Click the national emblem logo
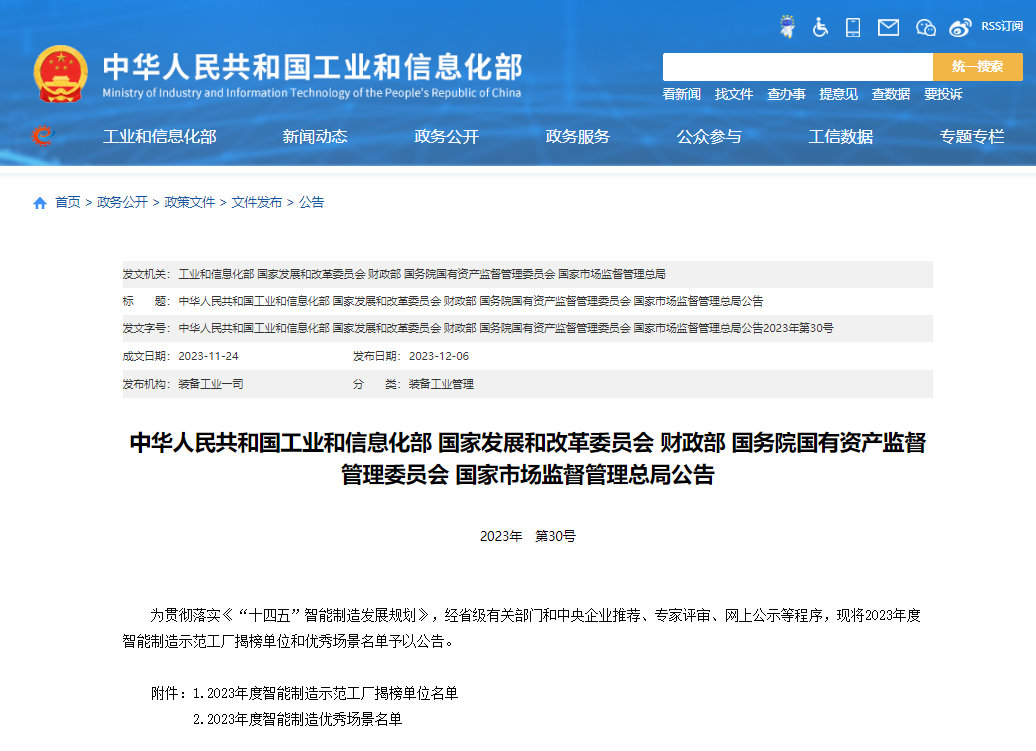Image resolution: width=1036 pixels, height=751 pixels. 60,74
